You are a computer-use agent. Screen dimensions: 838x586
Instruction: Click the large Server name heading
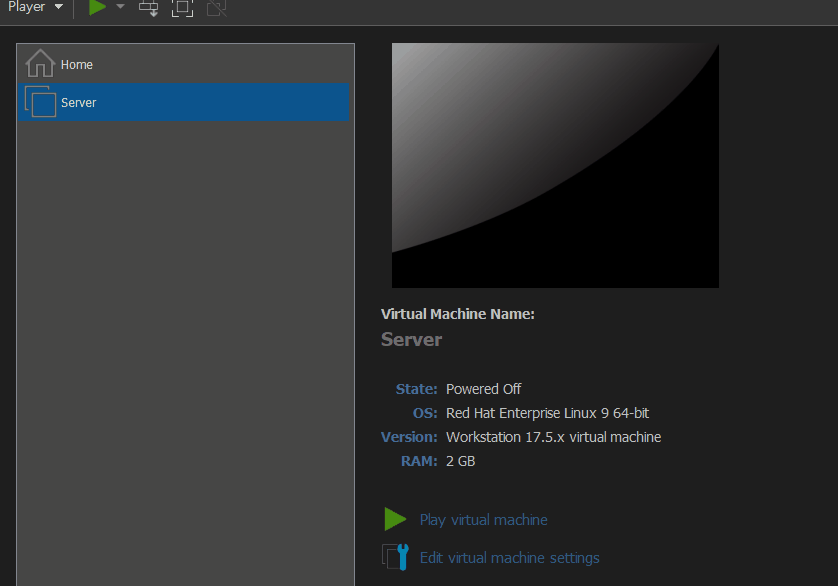tap(411, 340)
